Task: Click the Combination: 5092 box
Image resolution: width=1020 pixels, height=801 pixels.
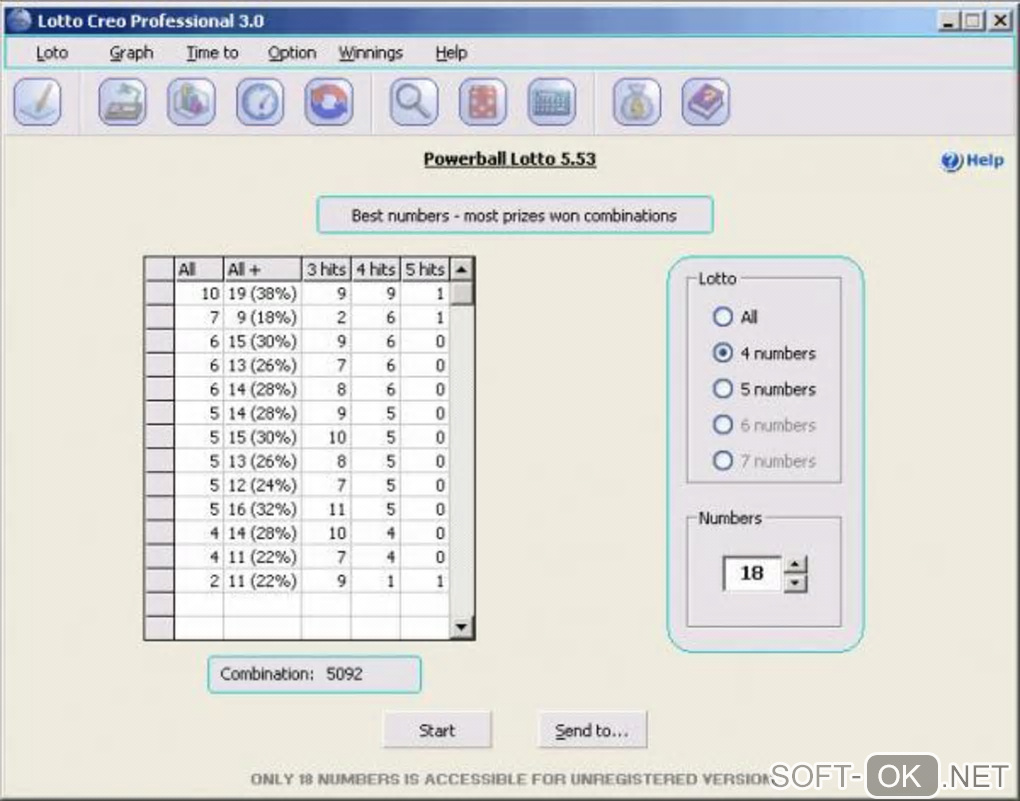Action: point(315,674)
